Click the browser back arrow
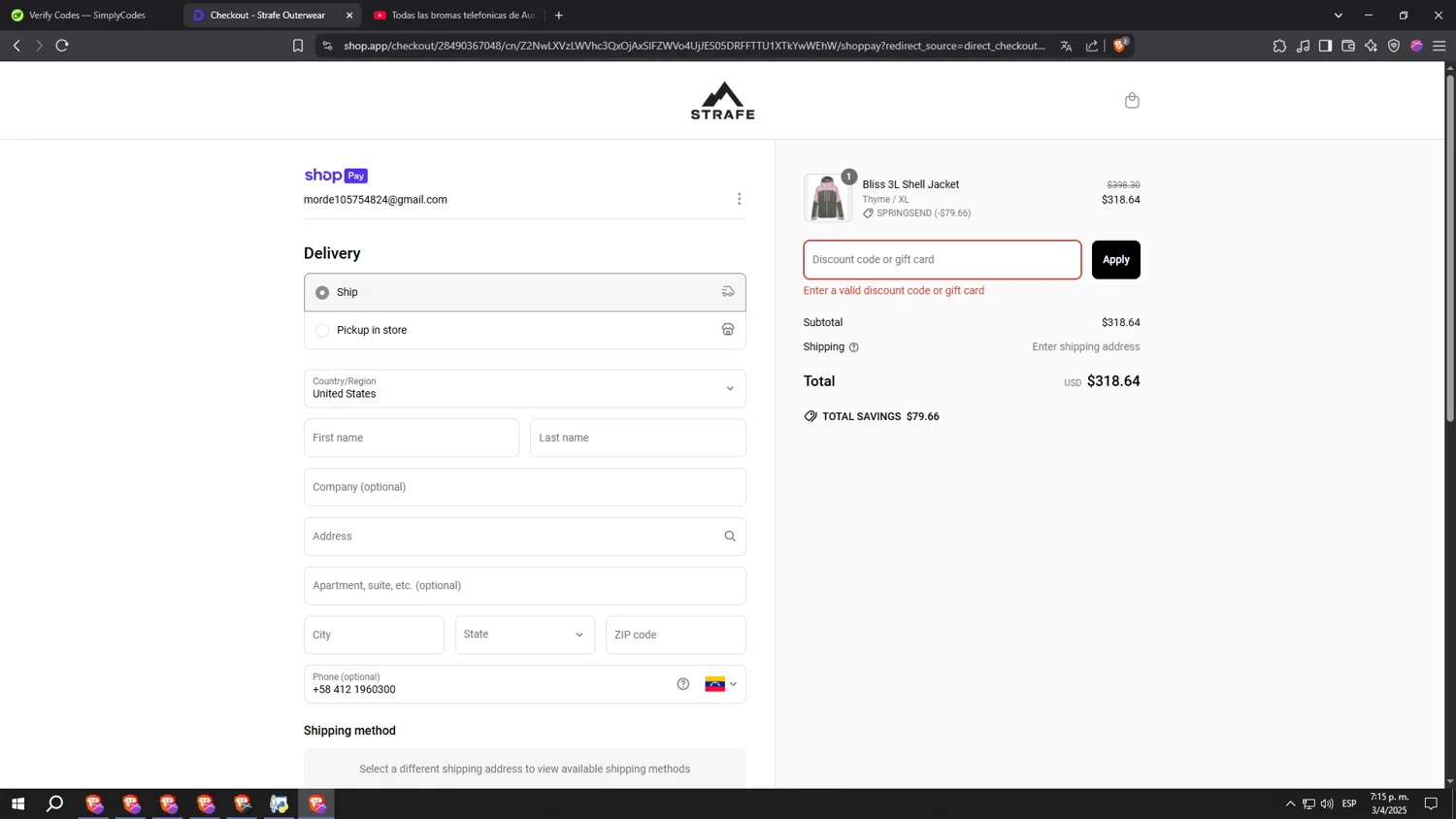The image size is (1456, 819). point(17,46)
